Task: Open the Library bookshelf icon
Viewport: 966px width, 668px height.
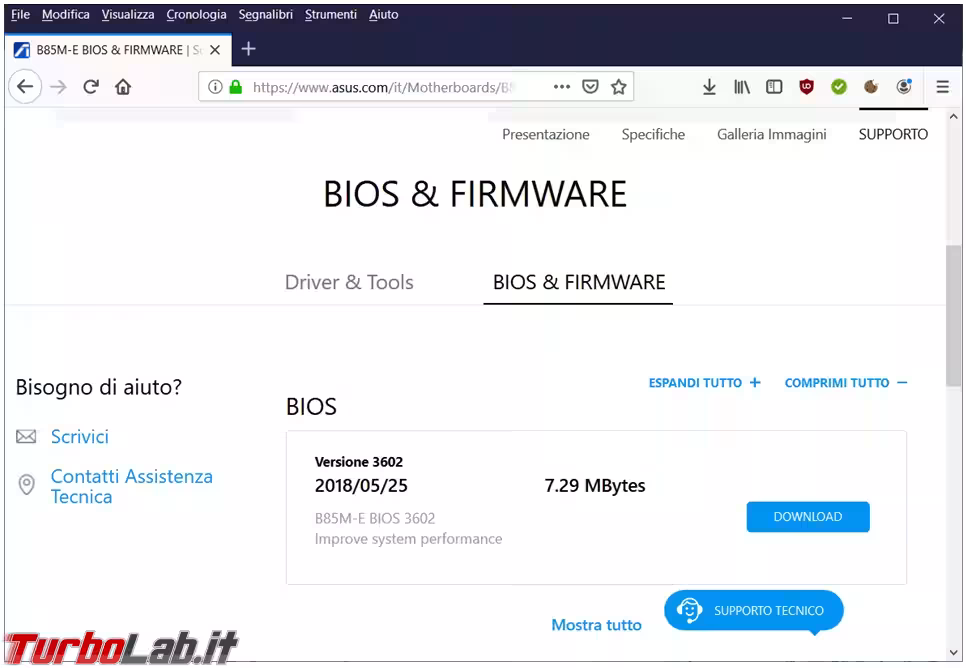Action: (x=741, y=87)
